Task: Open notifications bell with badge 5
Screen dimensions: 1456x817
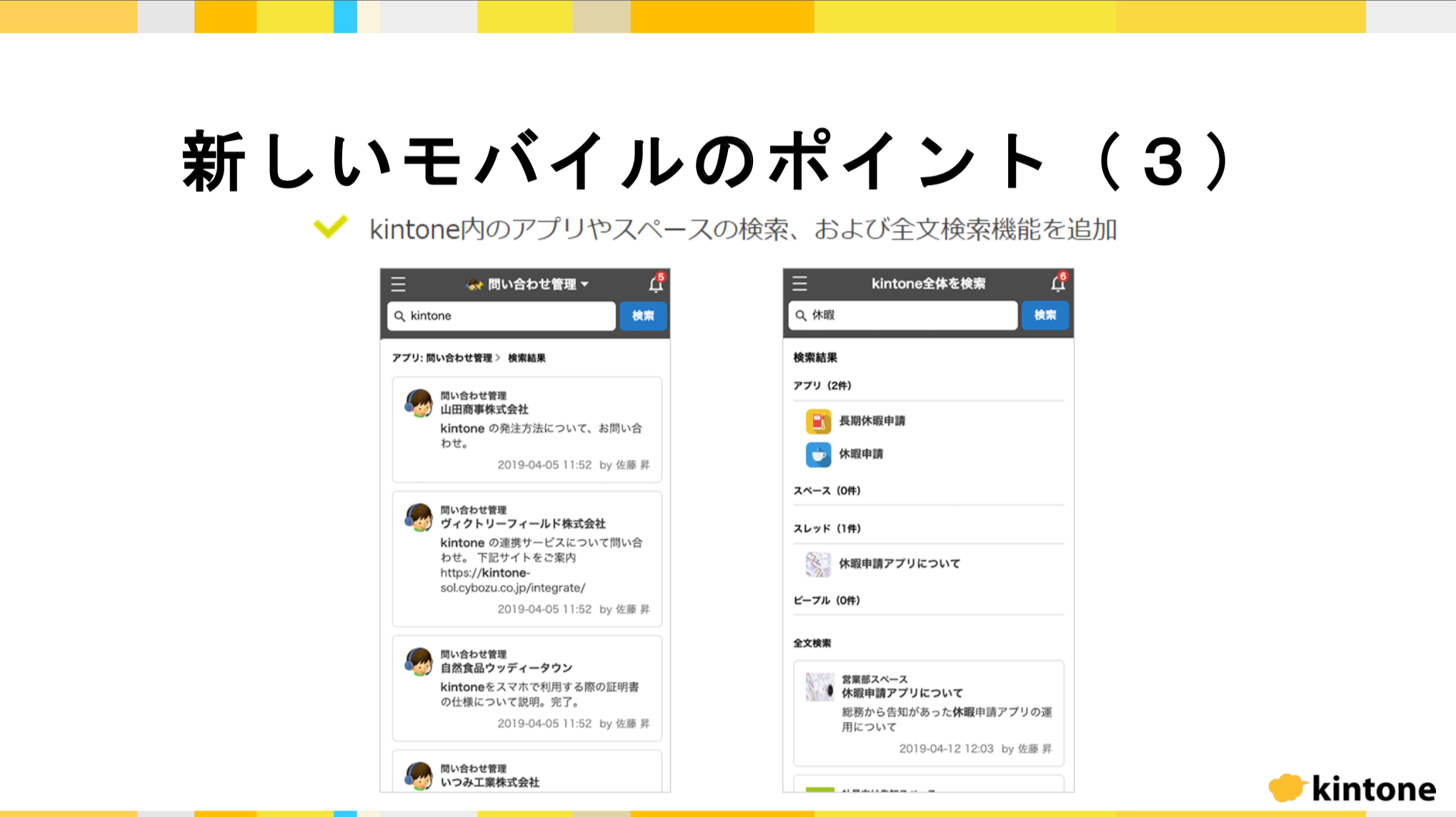Action: click(656, 284)
